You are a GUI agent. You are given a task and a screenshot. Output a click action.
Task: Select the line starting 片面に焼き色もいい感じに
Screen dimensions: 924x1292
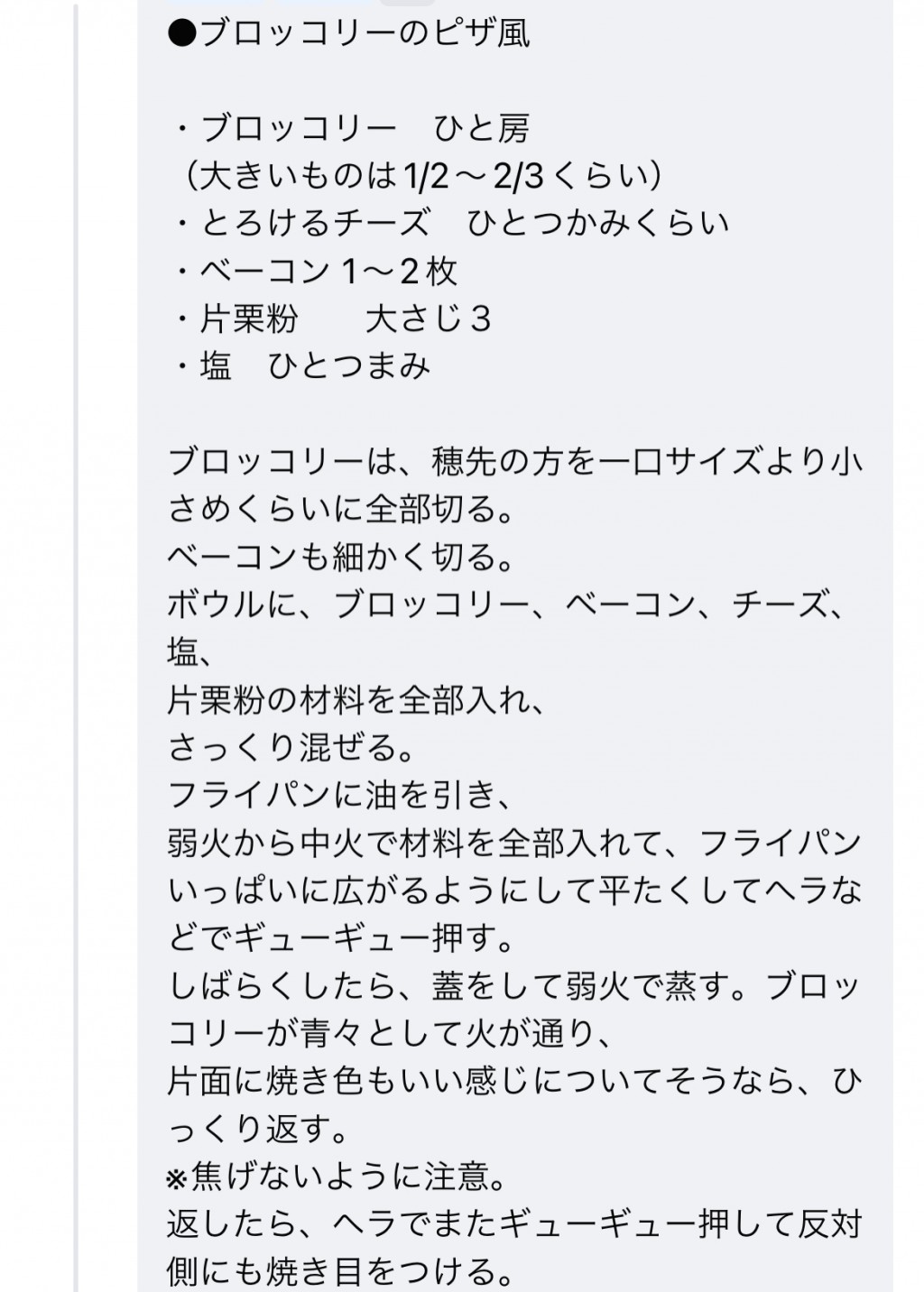coord(515,1082)
